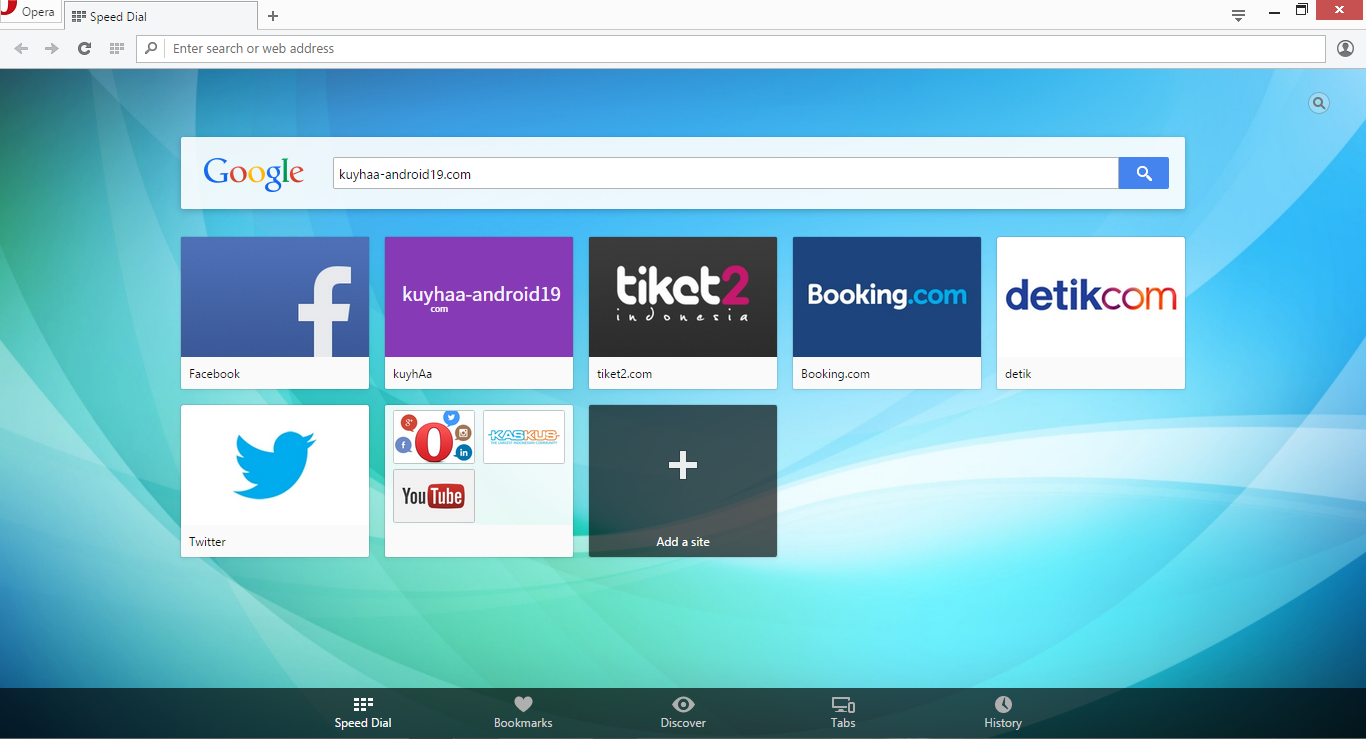Image resolution: width=1366 pixels, height=739 pixels.
Task: Open the user account profile icon
Action: click(1345, 48)
